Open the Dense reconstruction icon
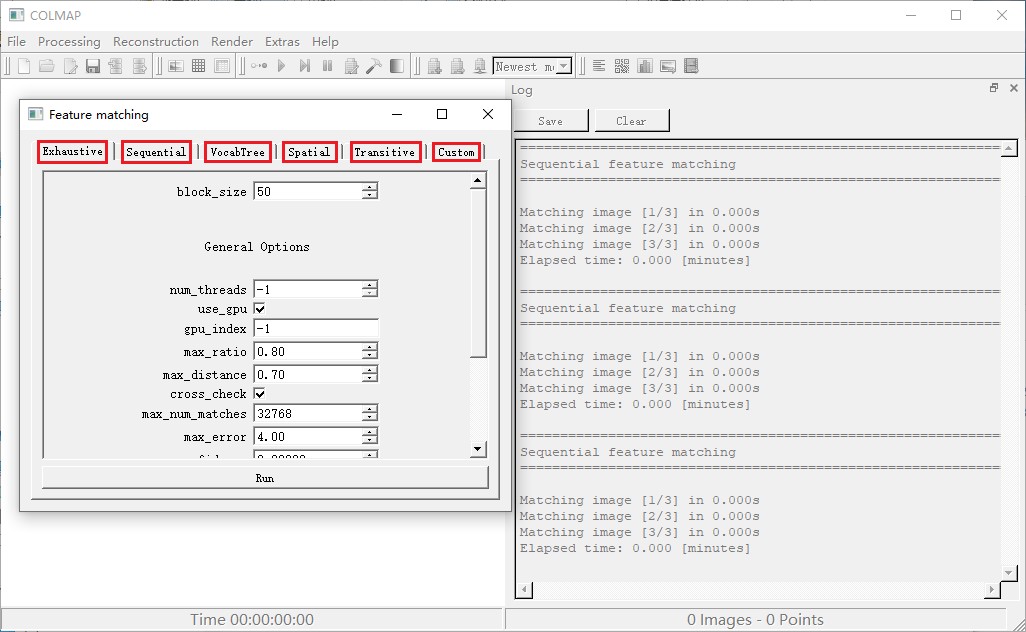 click(x=397, y=66)
